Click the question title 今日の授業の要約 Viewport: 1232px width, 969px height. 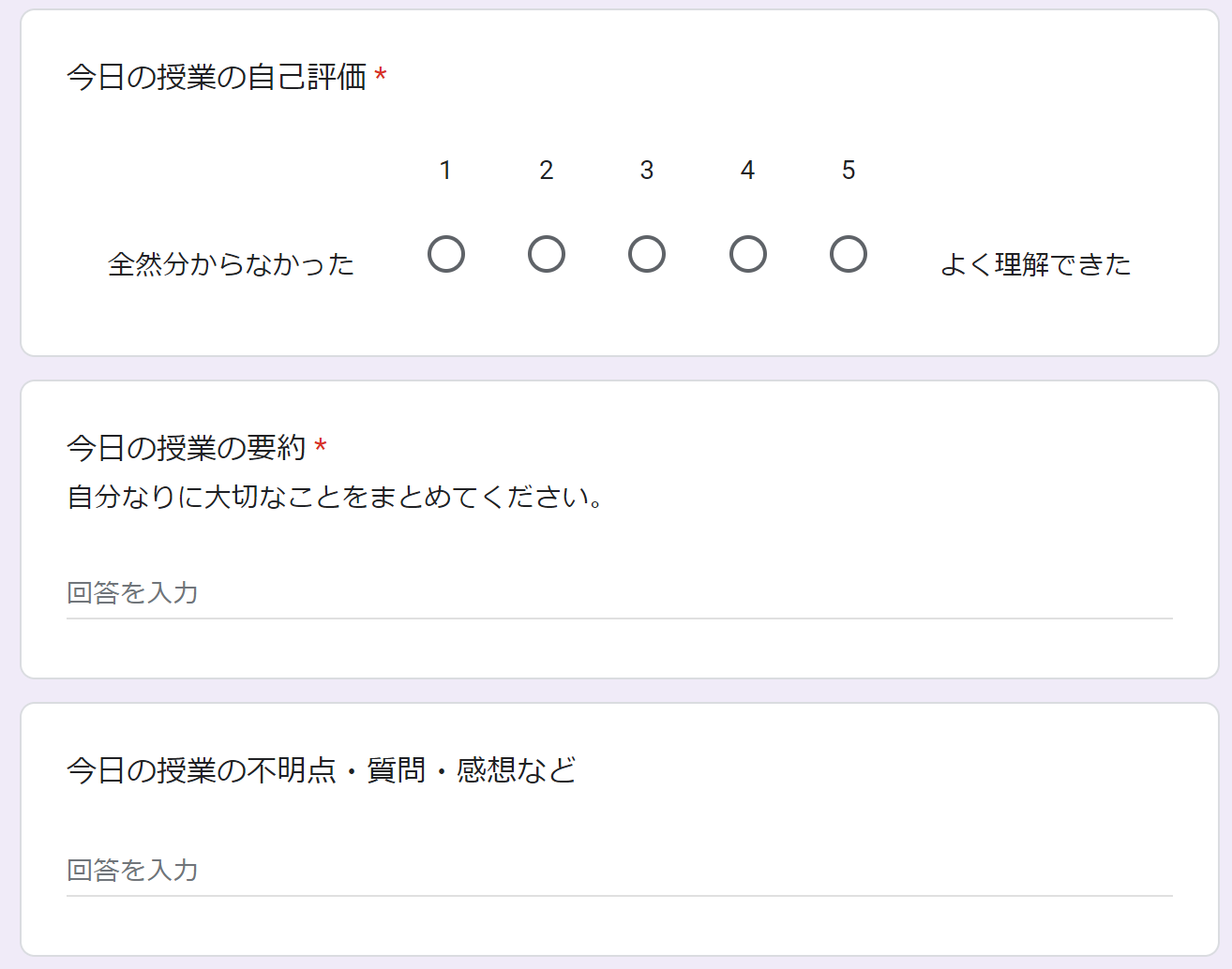tap(187, 448)
